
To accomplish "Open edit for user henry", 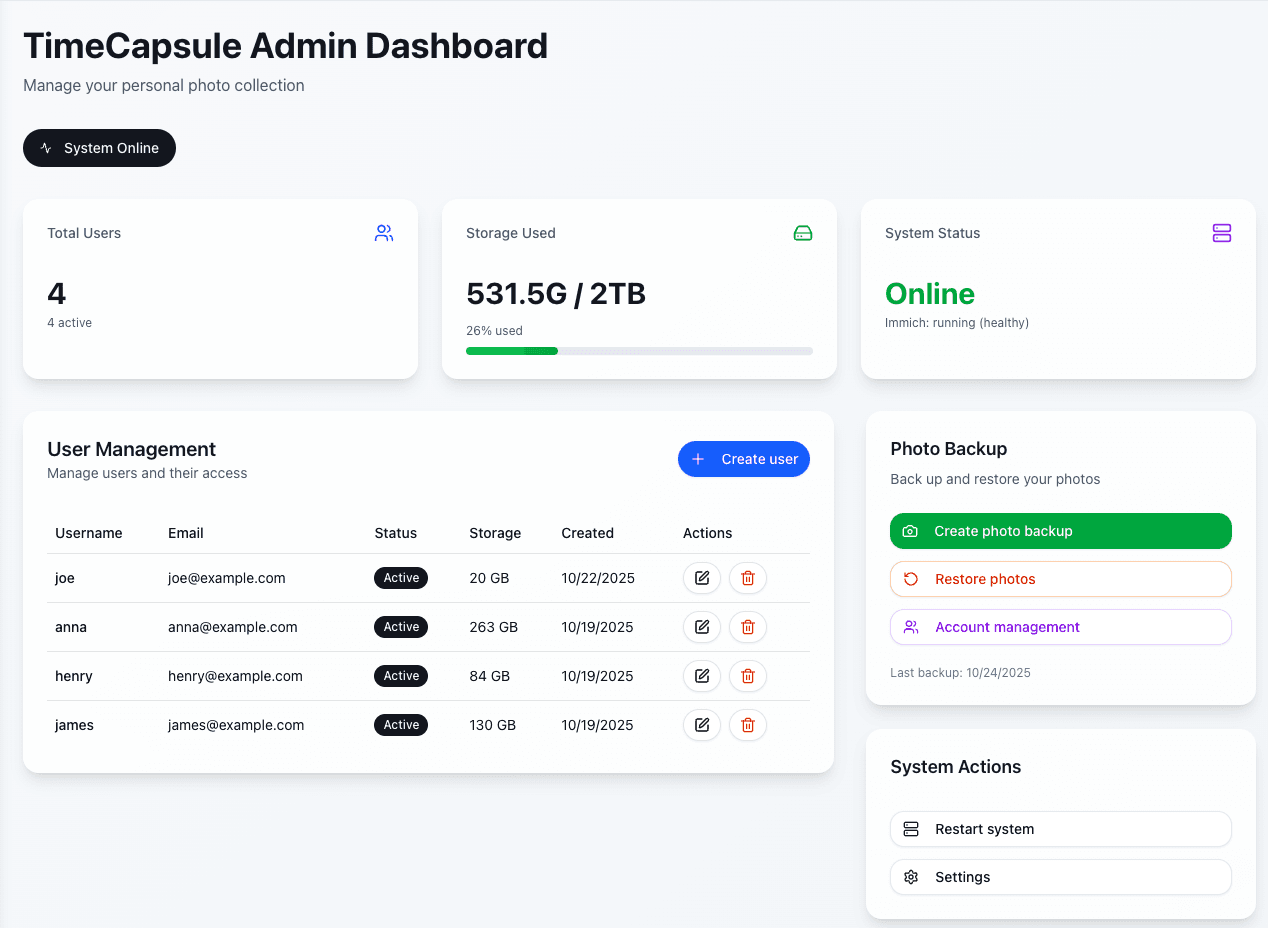I will 702,676.
